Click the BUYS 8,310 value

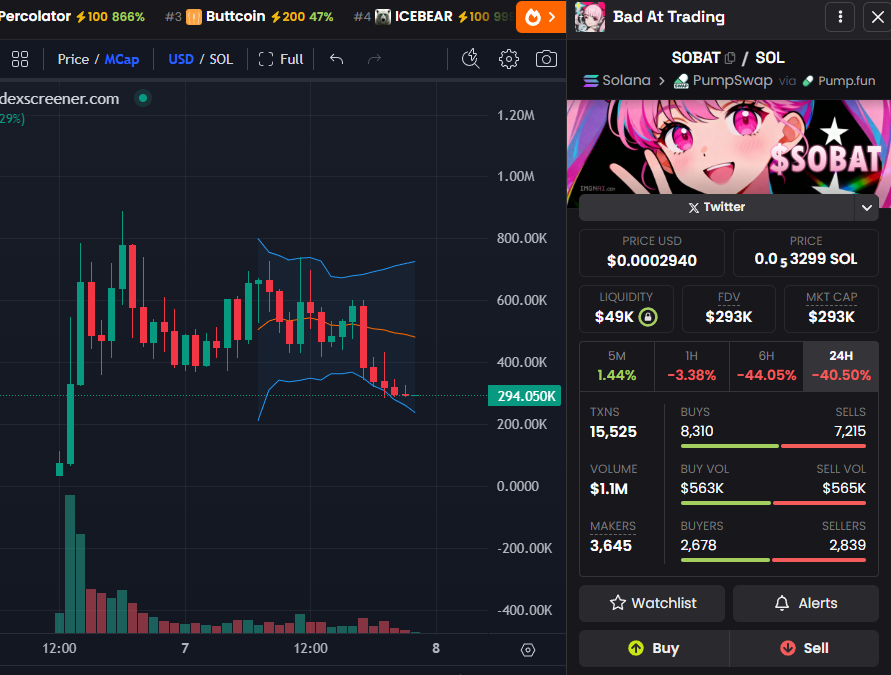pos(697,431)
